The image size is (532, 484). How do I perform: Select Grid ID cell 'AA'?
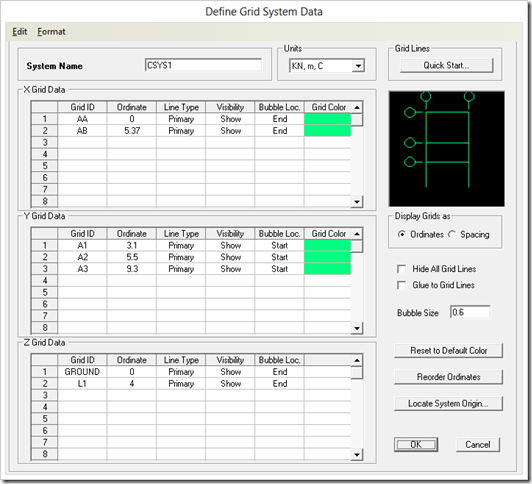tap(82, 119)
